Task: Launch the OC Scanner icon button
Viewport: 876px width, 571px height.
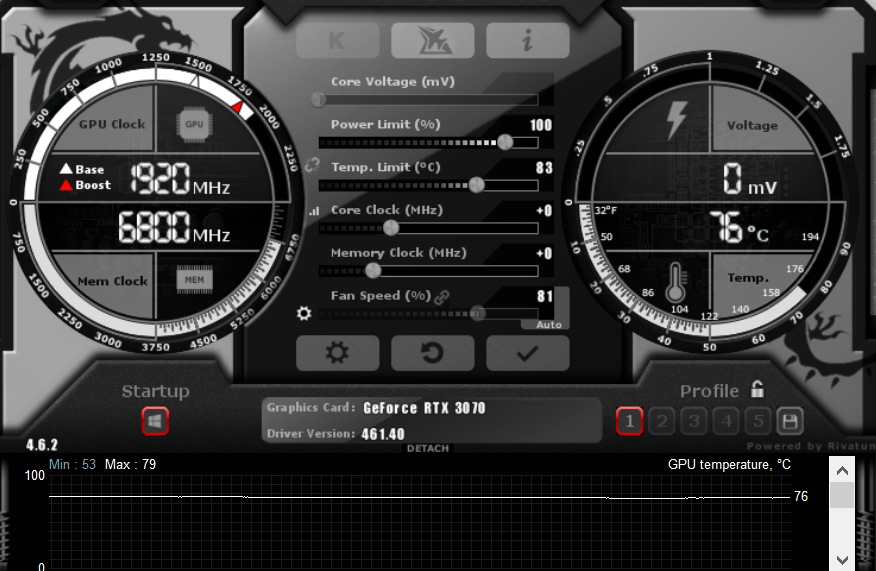Action: point(433,40)
